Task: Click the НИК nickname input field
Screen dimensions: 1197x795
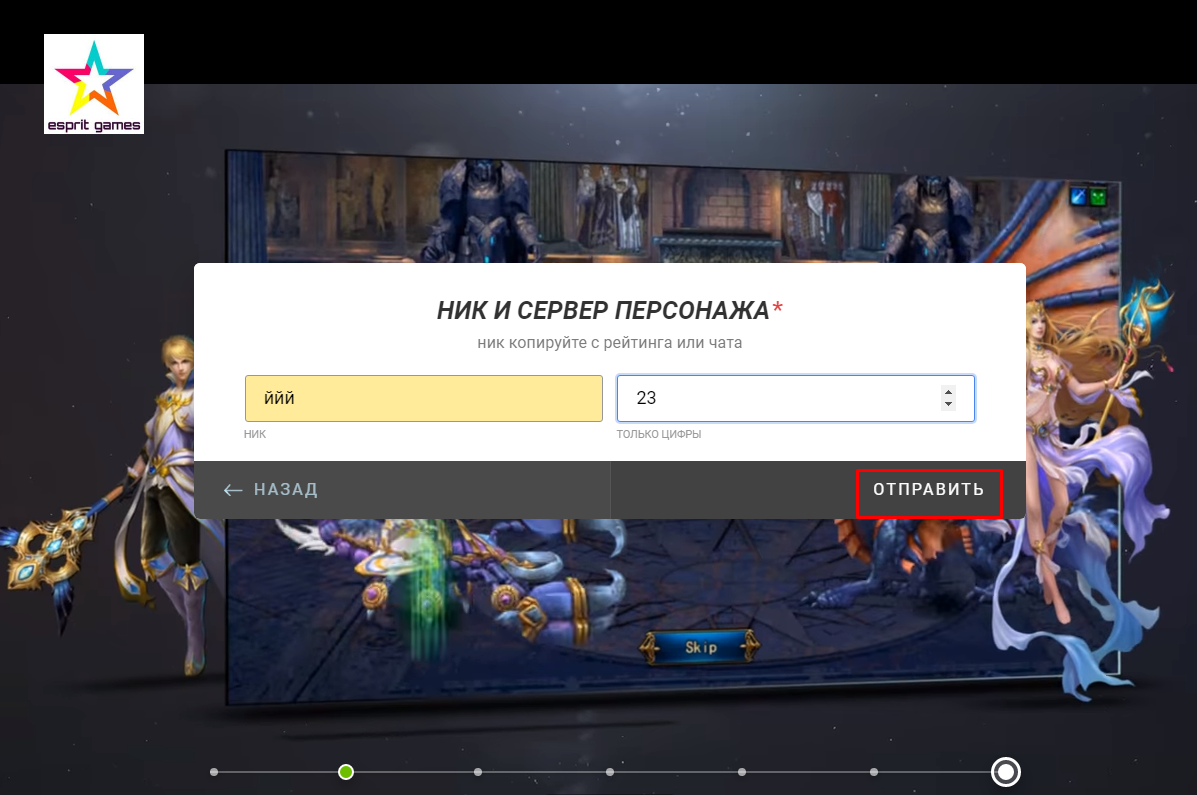Action: (x=424, y=398)
